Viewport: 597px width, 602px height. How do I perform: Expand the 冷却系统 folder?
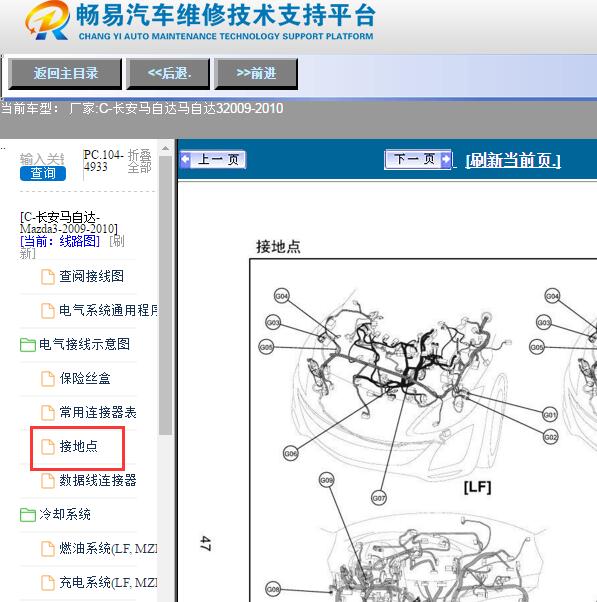65,514
